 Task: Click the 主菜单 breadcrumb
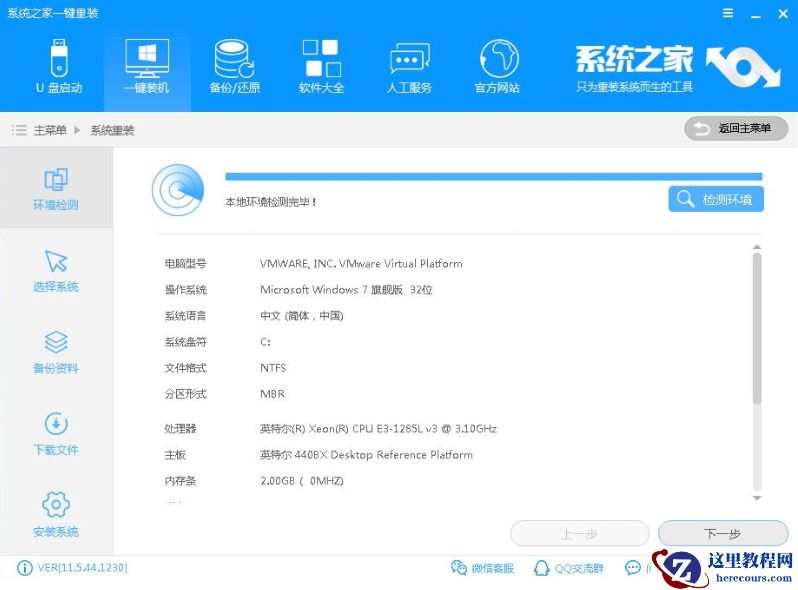(50, 130)
